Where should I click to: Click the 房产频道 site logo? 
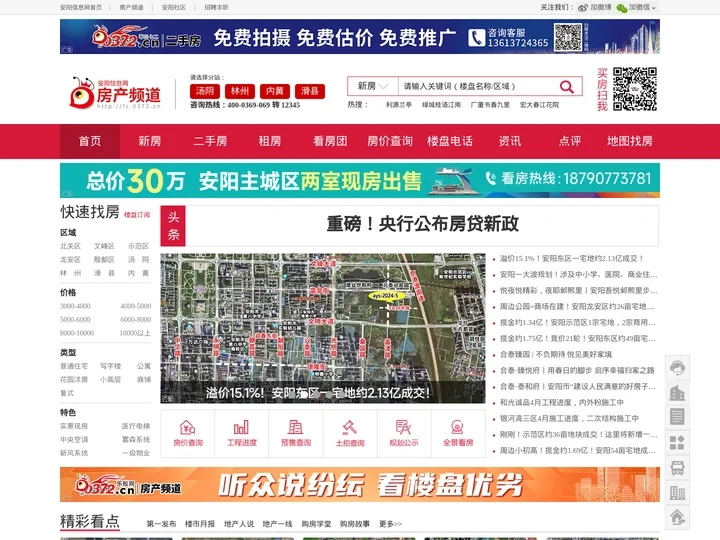click(115, 93)
